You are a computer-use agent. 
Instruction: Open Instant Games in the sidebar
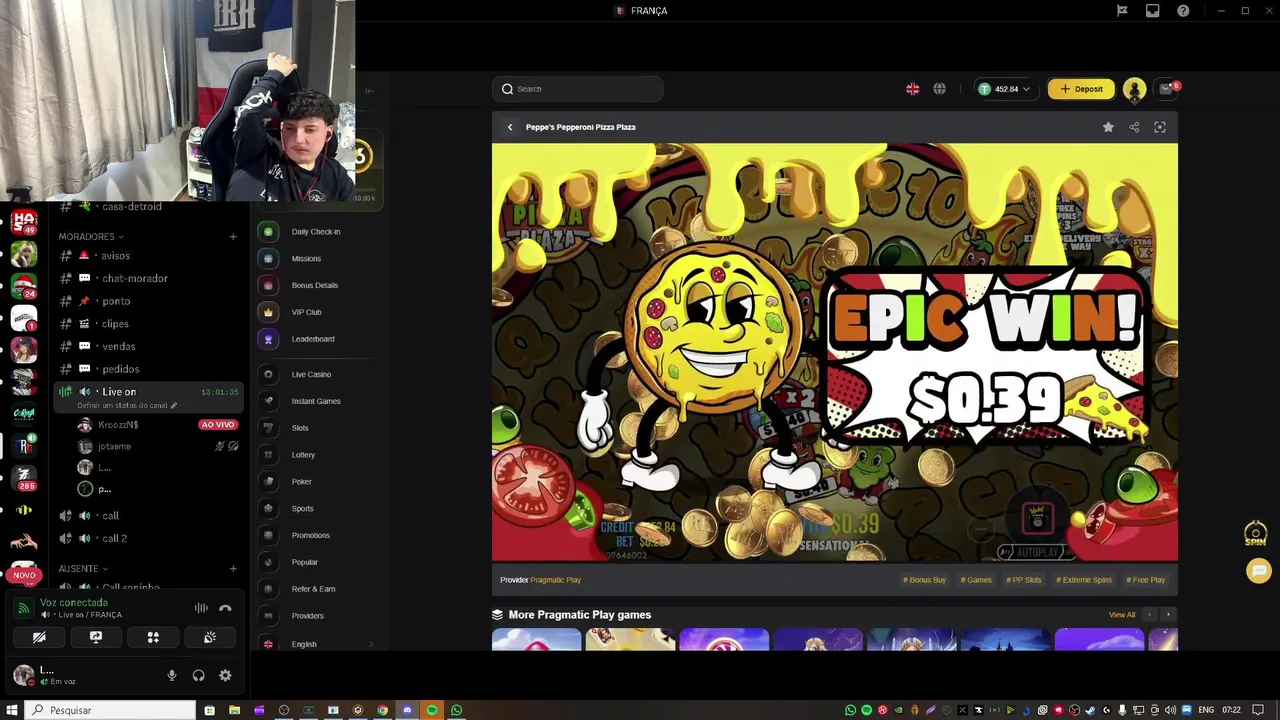coord(317,401)
